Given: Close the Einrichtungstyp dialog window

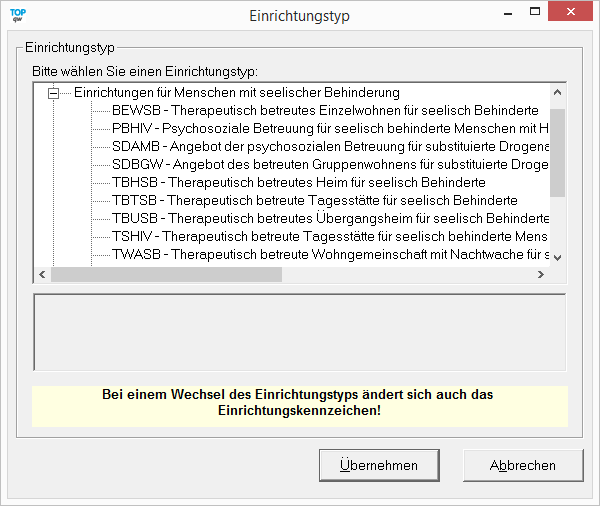Looking at the screenshot, I should (x=572, y=12).
